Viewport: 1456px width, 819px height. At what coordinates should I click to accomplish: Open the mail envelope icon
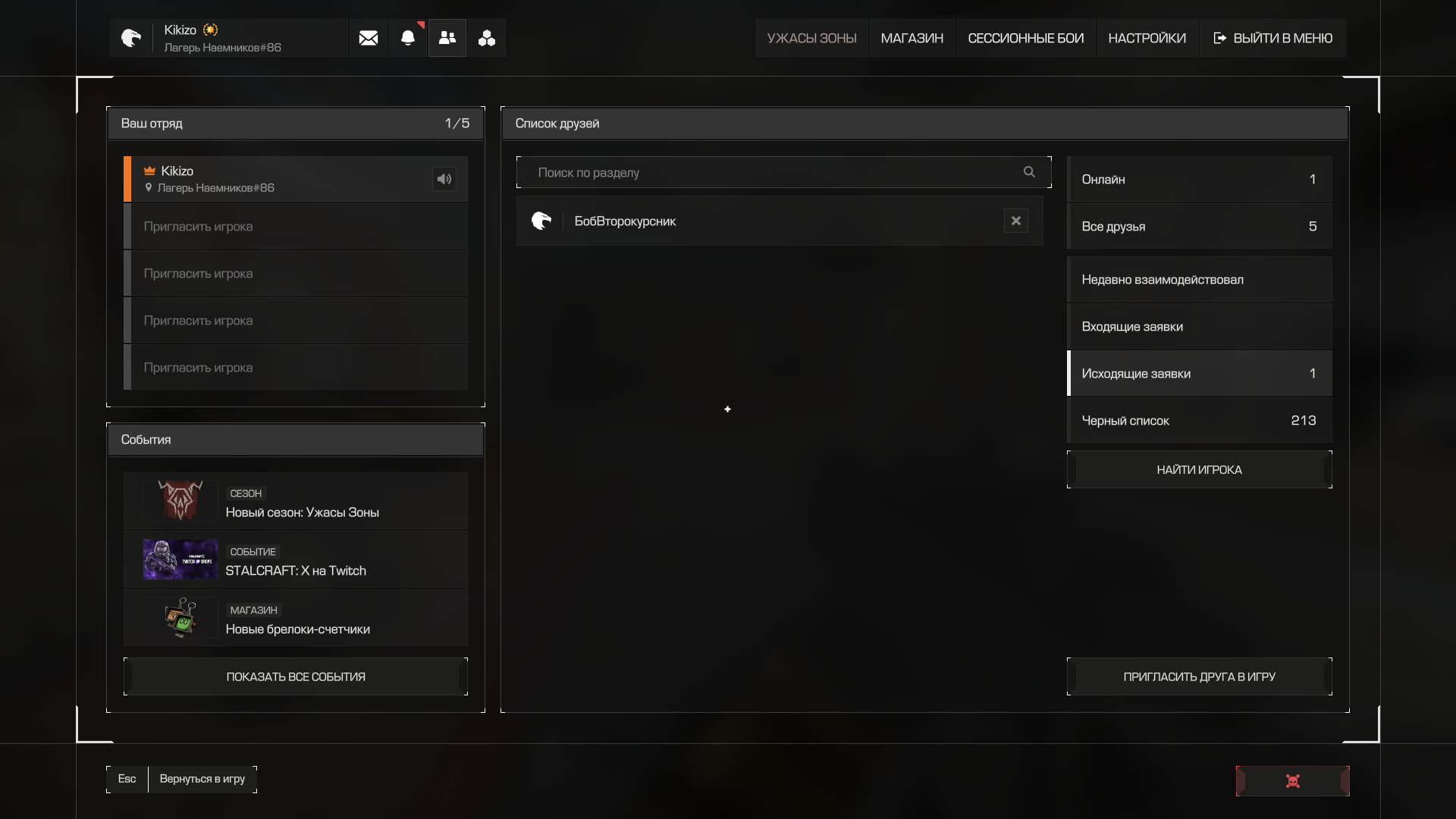pyautogui.click(x=369, y=38)
